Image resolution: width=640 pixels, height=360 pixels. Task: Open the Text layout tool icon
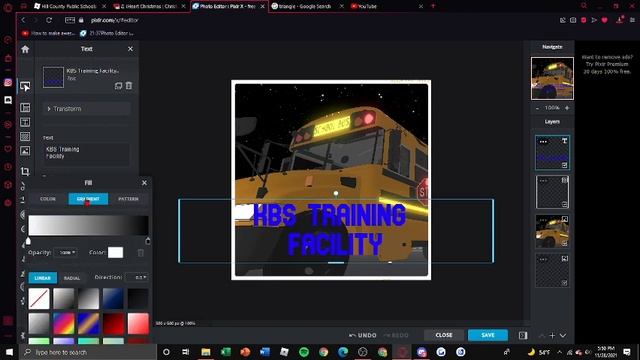point(25,122)
